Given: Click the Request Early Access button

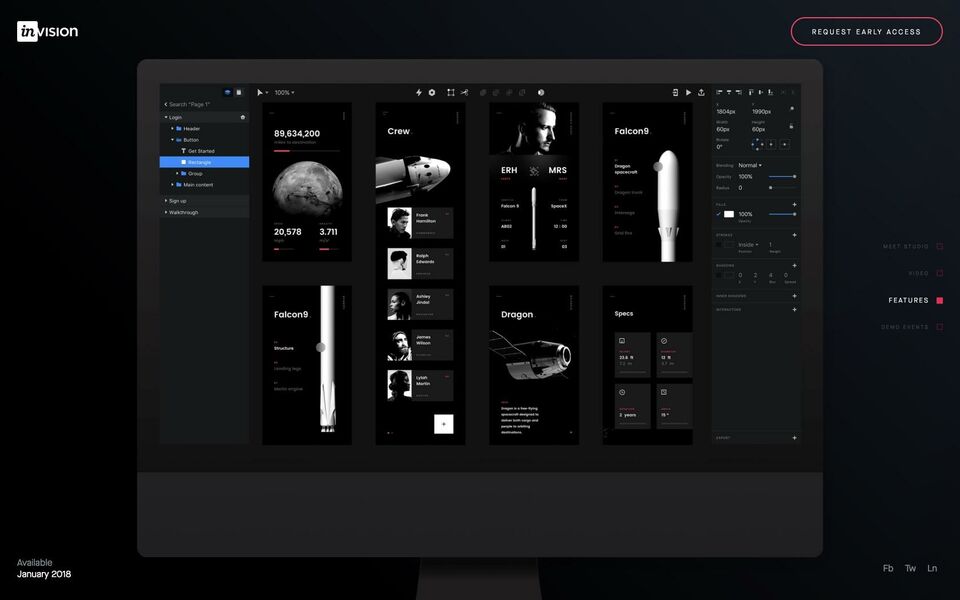Looking at the screenshot, I should 866,31.
